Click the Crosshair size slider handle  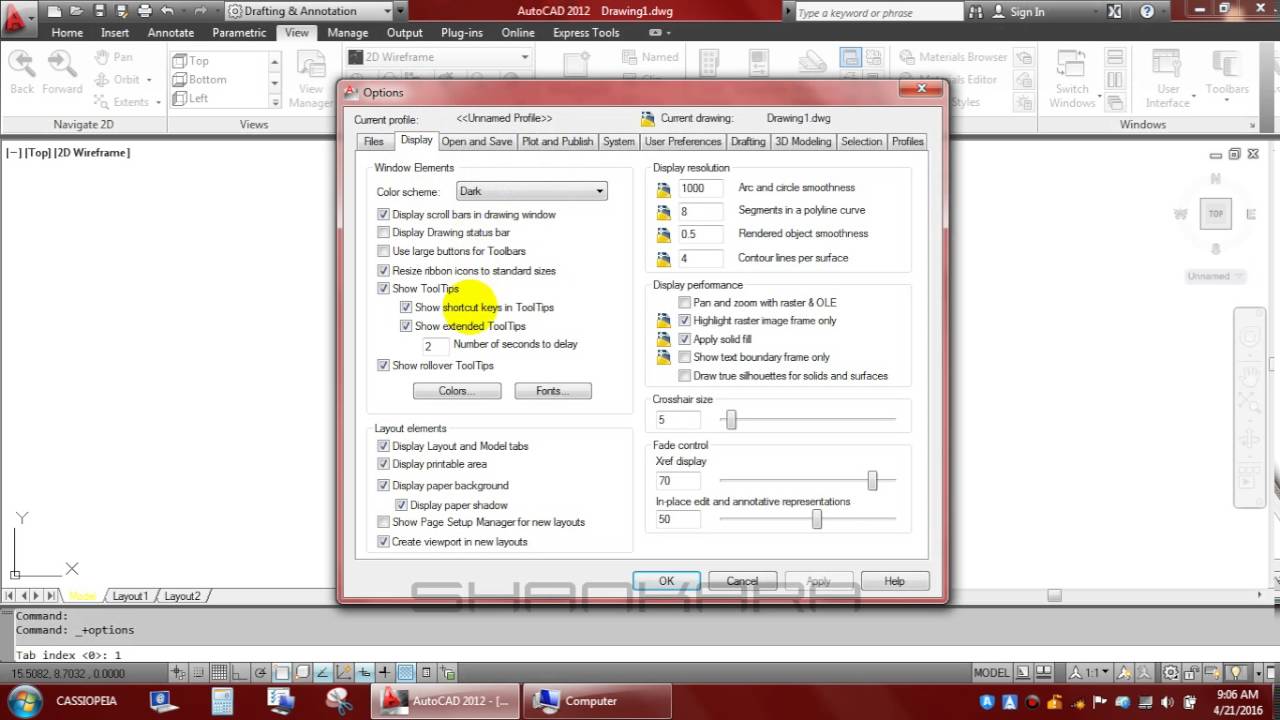pyautogui.click(x=731, y=420)
